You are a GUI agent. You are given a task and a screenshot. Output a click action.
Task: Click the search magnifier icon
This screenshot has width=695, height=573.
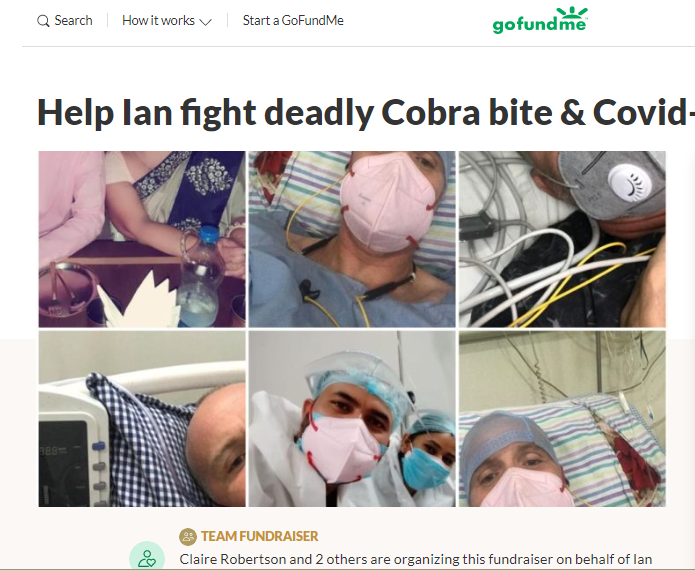43,21
